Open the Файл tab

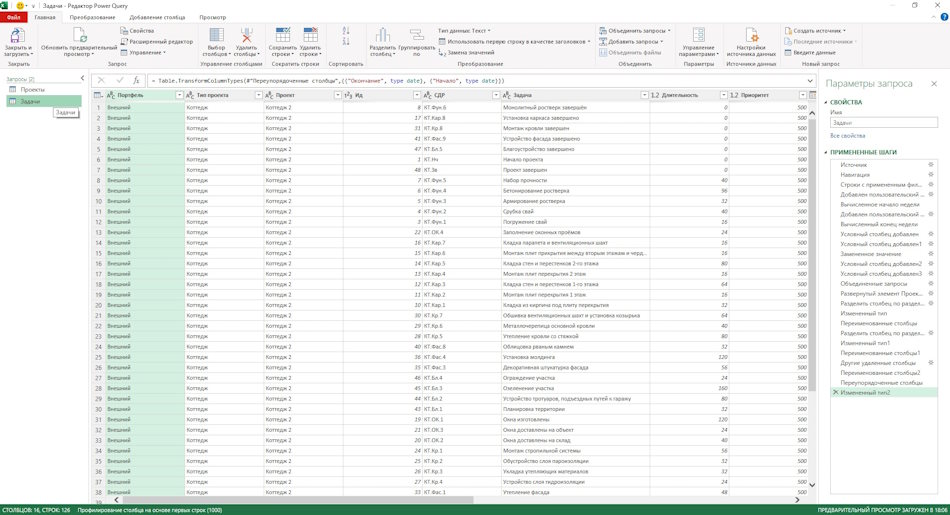14,17
